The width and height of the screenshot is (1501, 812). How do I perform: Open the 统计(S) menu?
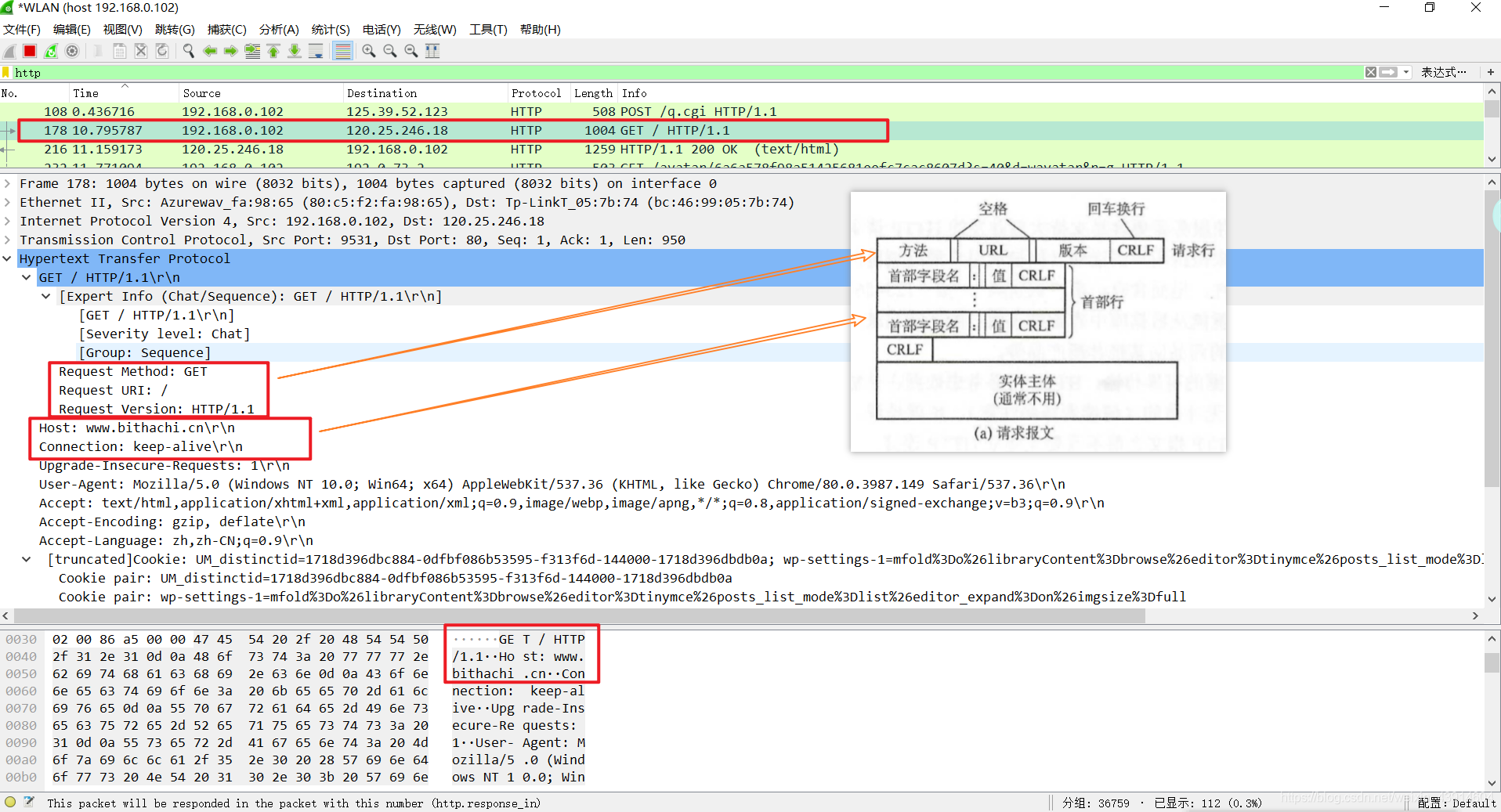331,30
